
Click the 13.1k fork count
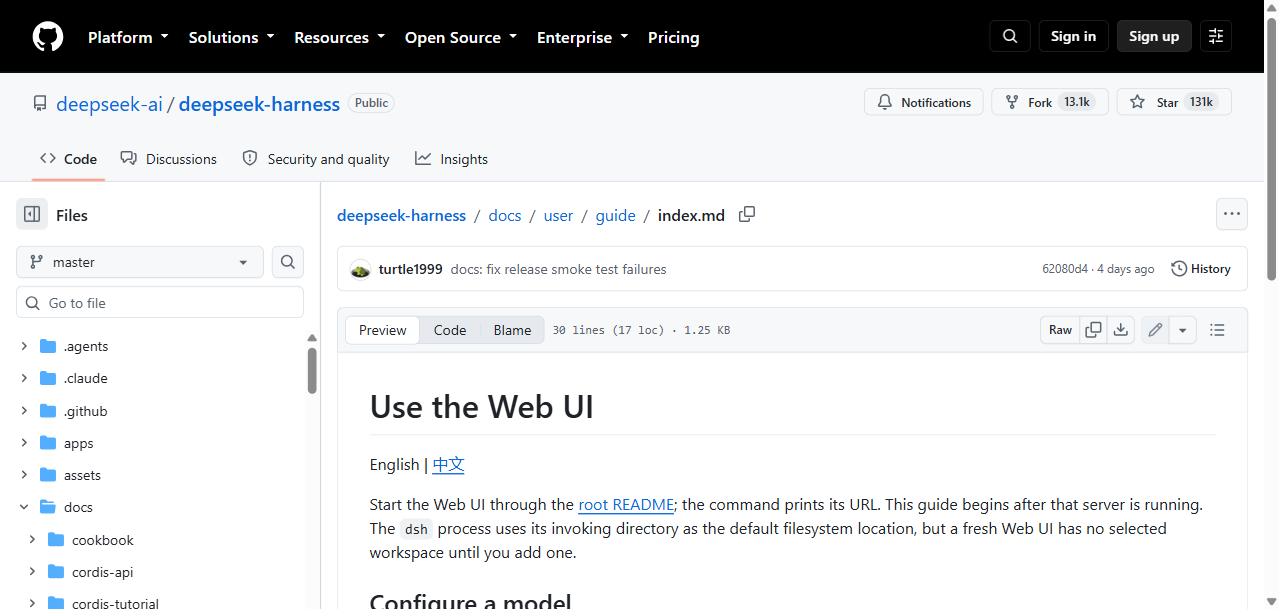click(x=1077, y=102)
